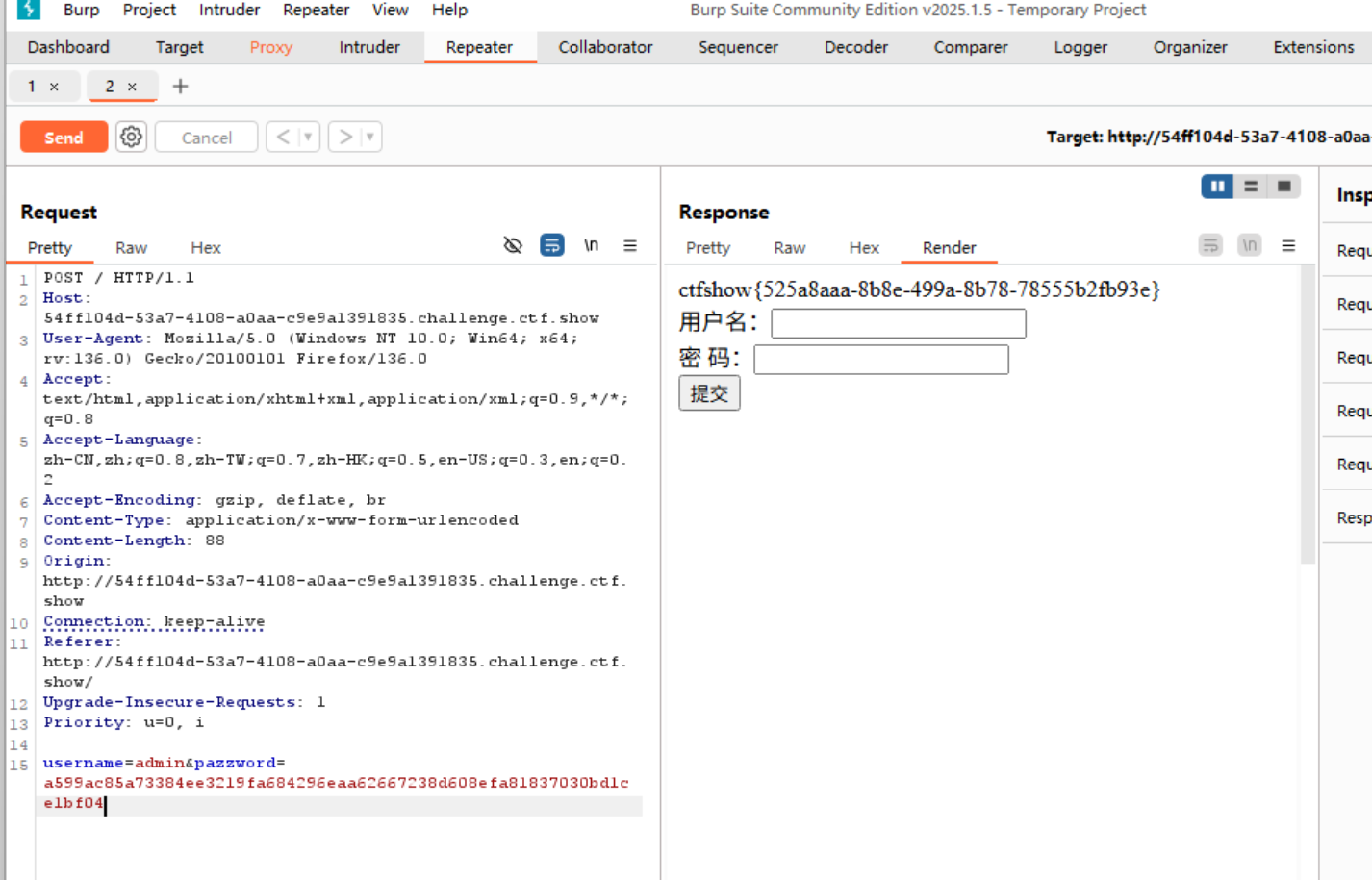Screen dimensions: 1372x880
Task: Close Repeater tab 1
Action: (x=54, y=87)
